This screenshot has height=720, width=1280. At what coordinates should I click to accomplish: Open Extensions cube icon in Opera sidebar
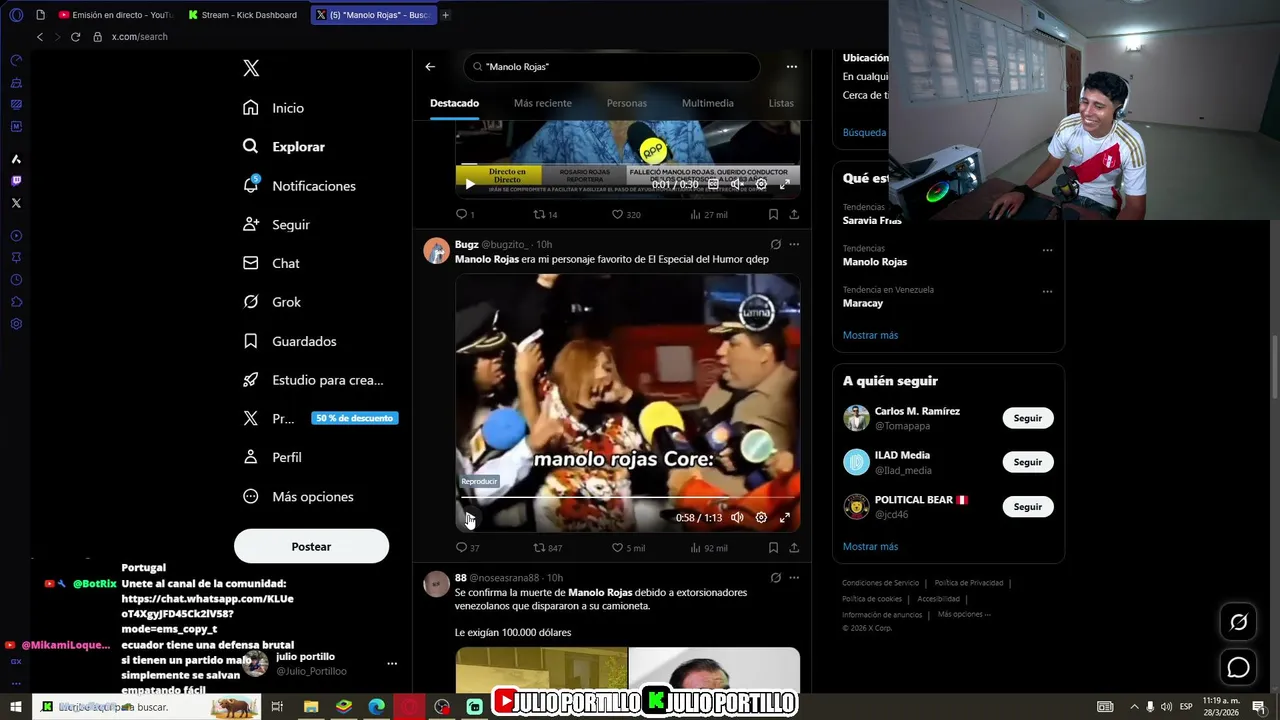pyautogui.click(x=16, y=302)
